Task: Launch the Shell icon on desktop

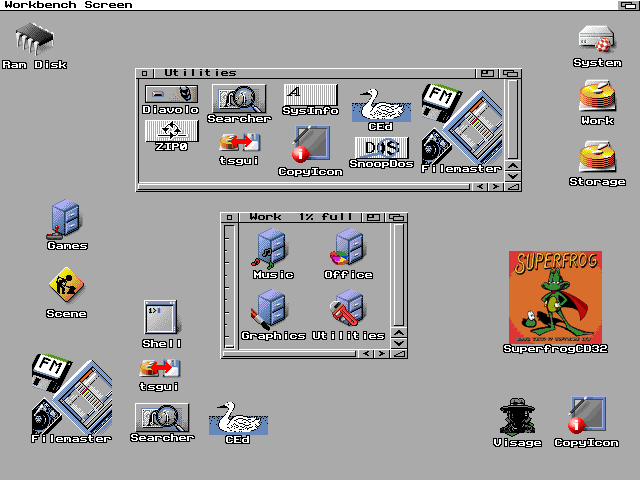Action: tap(161, 318)
